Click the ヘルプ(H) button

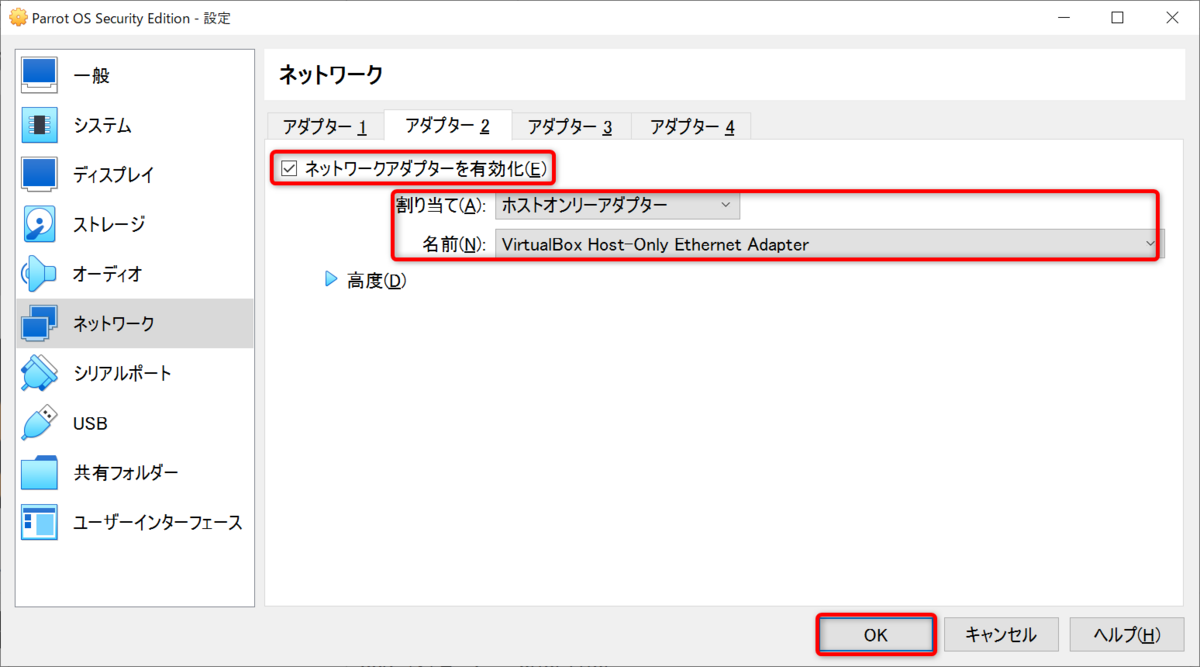click(x=1126, y=634)
